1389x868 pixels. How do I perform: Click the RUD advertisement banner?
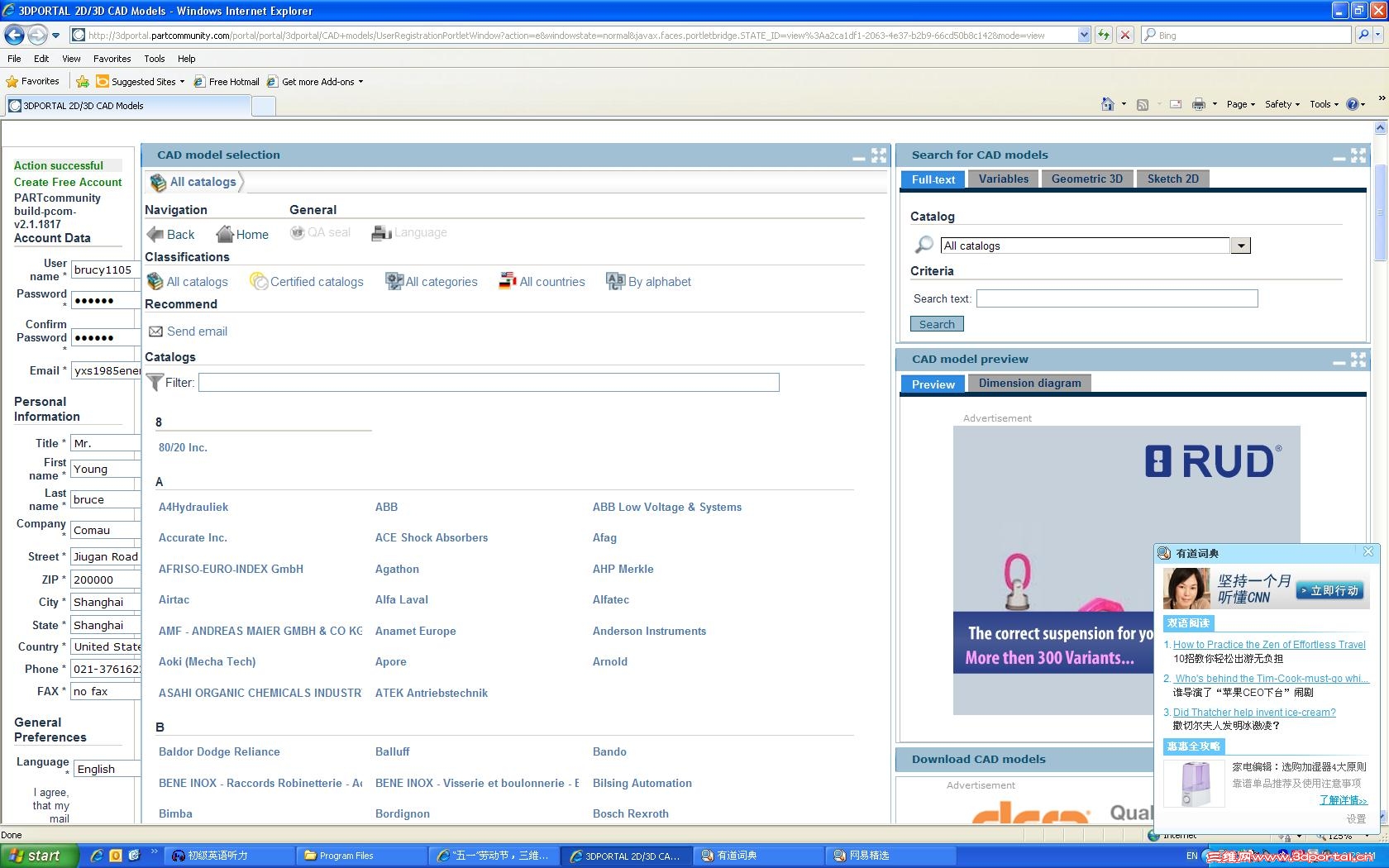pyautogui.click(x=1126, y=570)
